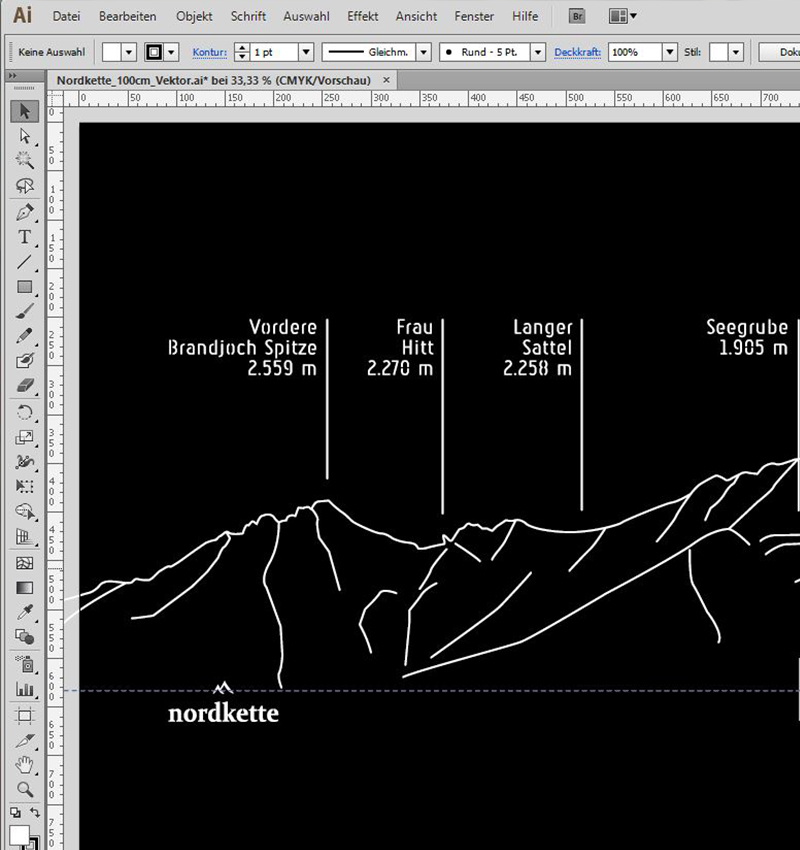This screenshot has height=850, width=800.
Task: Click the default fill and stroke icon
Action: 15,813
